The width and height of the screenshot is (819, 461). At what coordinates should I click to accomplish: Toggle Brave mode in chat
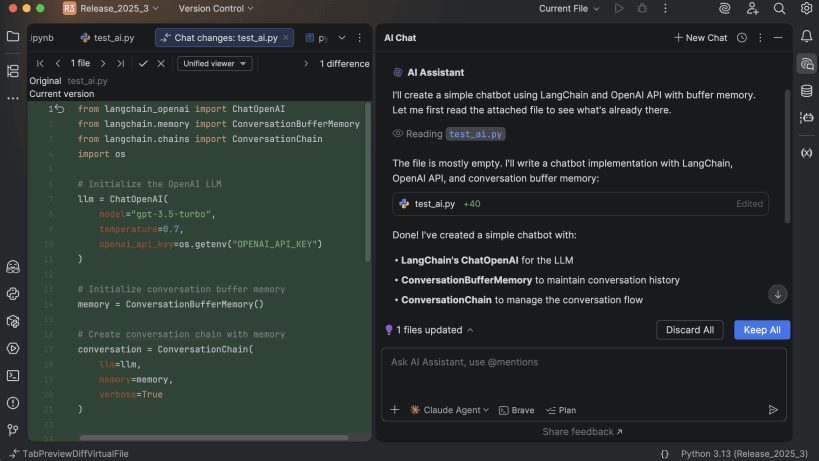(516, 410)
